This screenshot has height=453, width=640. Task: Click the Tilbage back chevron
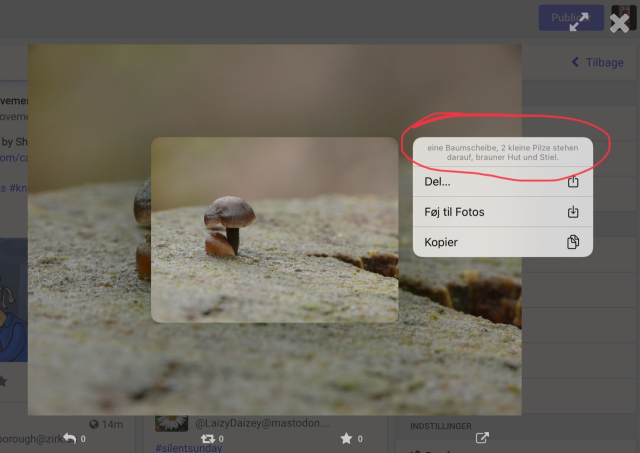(575, 62)
